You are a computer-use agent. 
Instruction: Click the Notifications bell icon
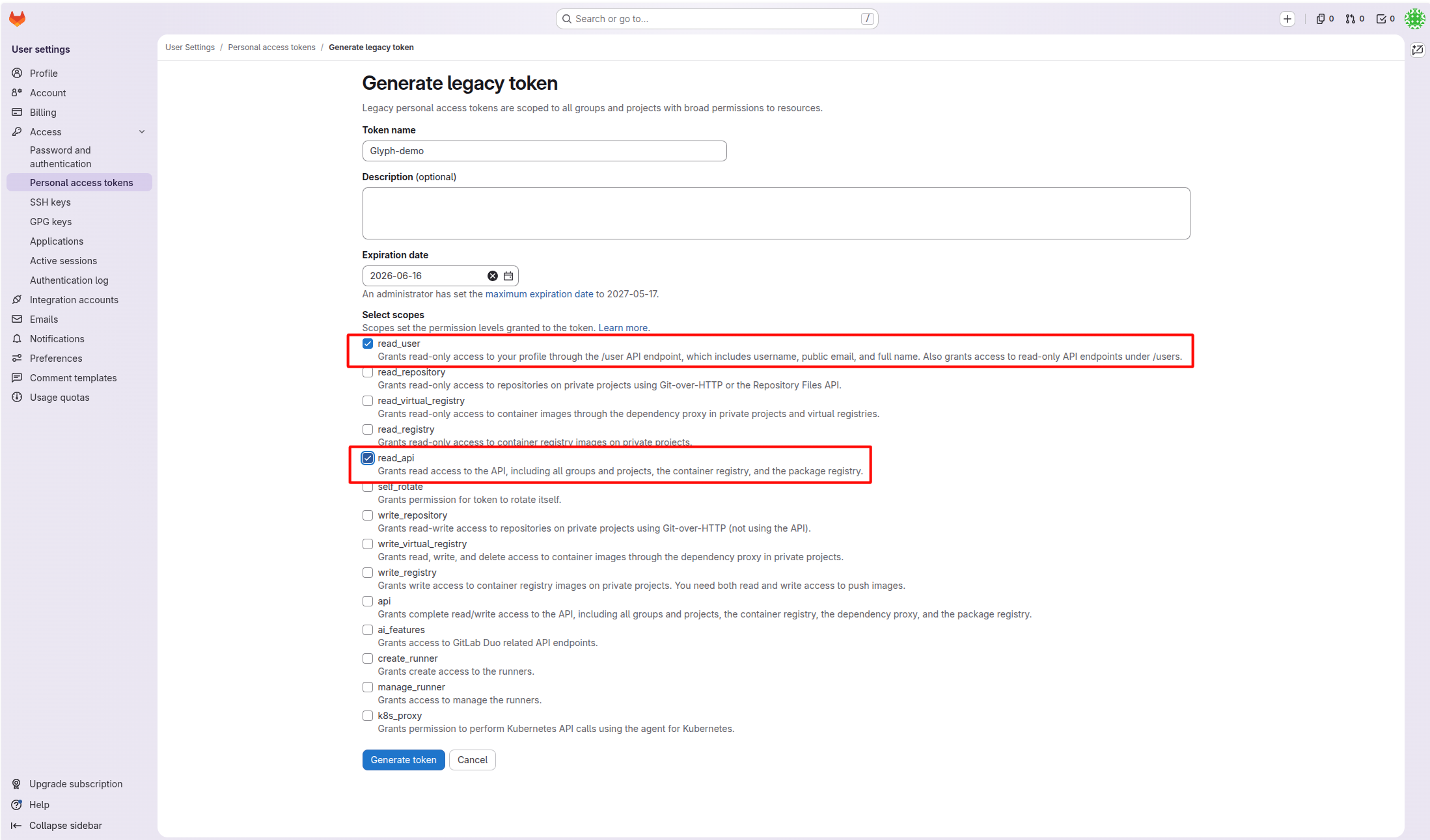coord(18,338)
